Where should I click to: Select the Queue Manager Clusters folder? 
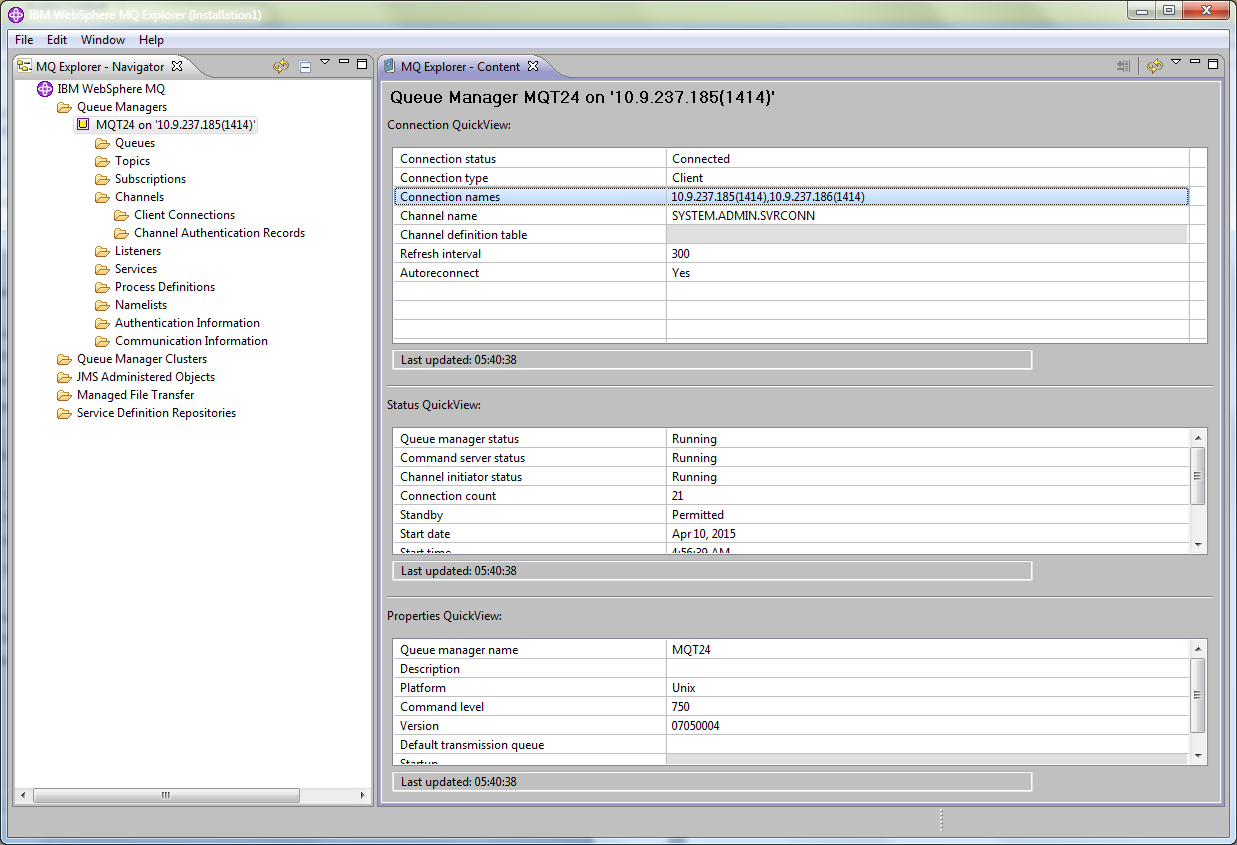pos(142,359)
